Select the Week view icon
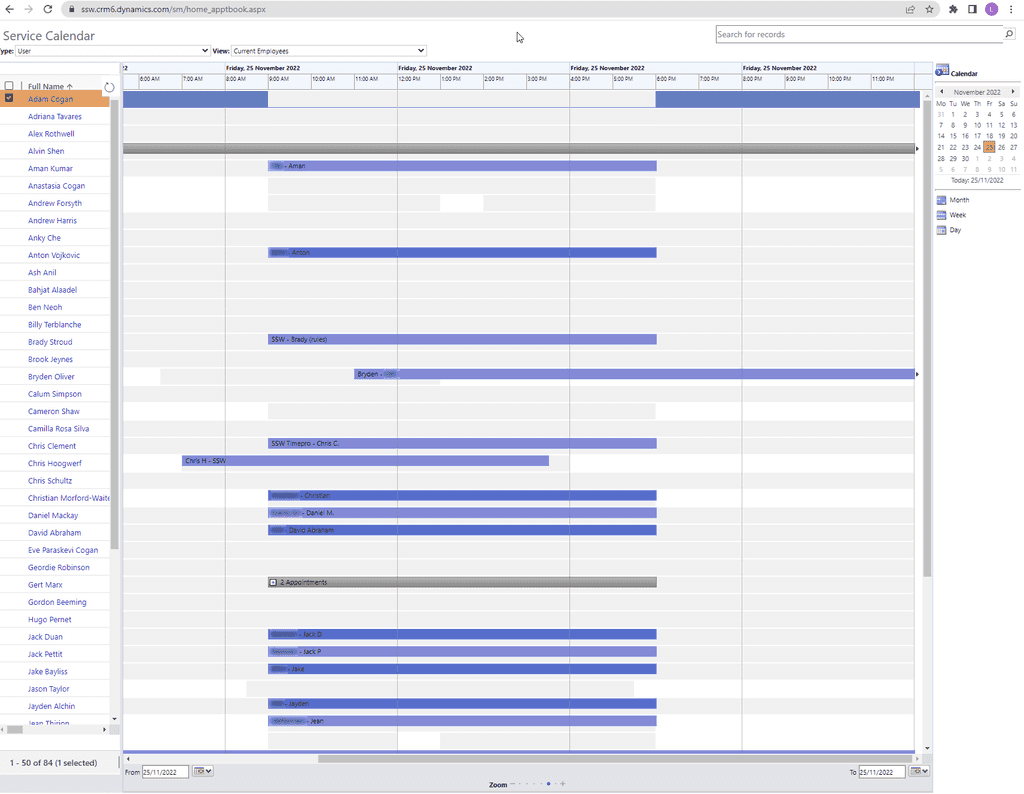The width and height of the screenshot is (1024, 794). tap(940, 214)
